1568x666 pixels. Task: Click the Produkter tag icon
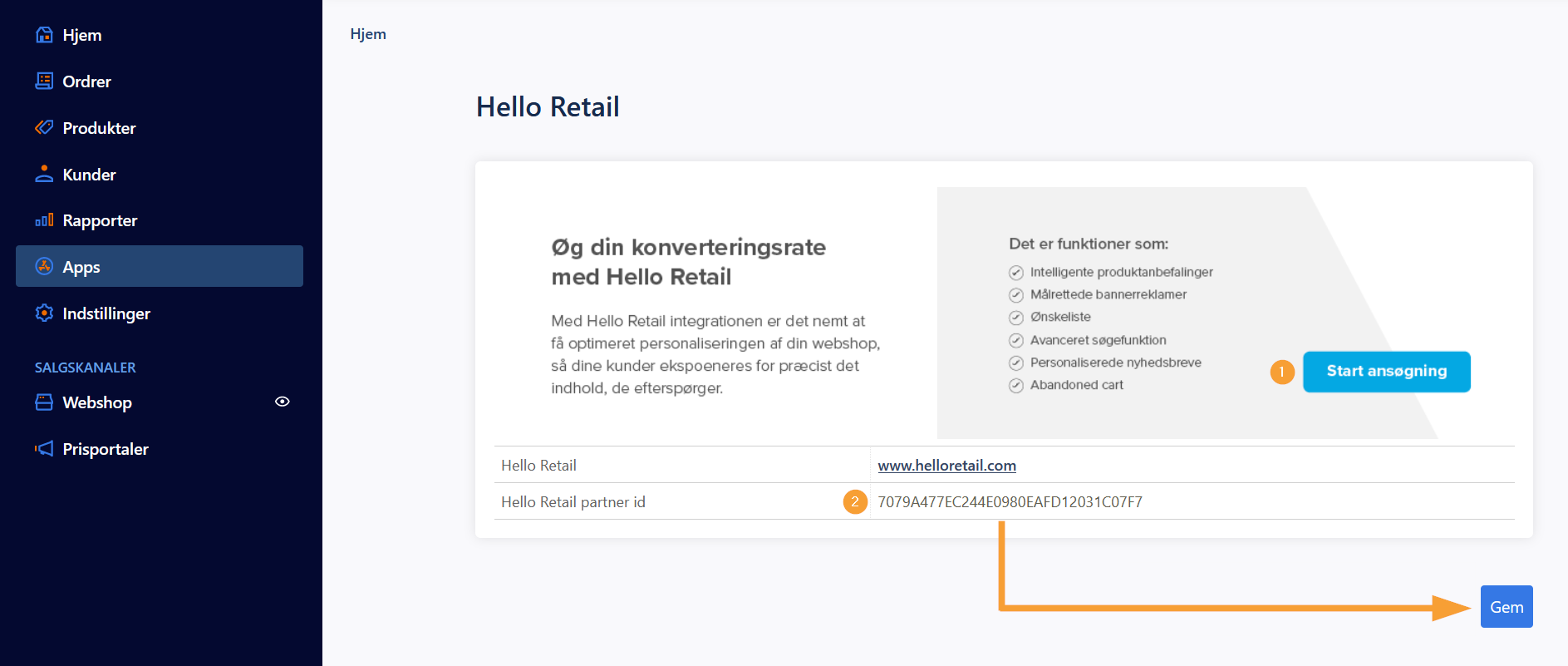(44, 127)
